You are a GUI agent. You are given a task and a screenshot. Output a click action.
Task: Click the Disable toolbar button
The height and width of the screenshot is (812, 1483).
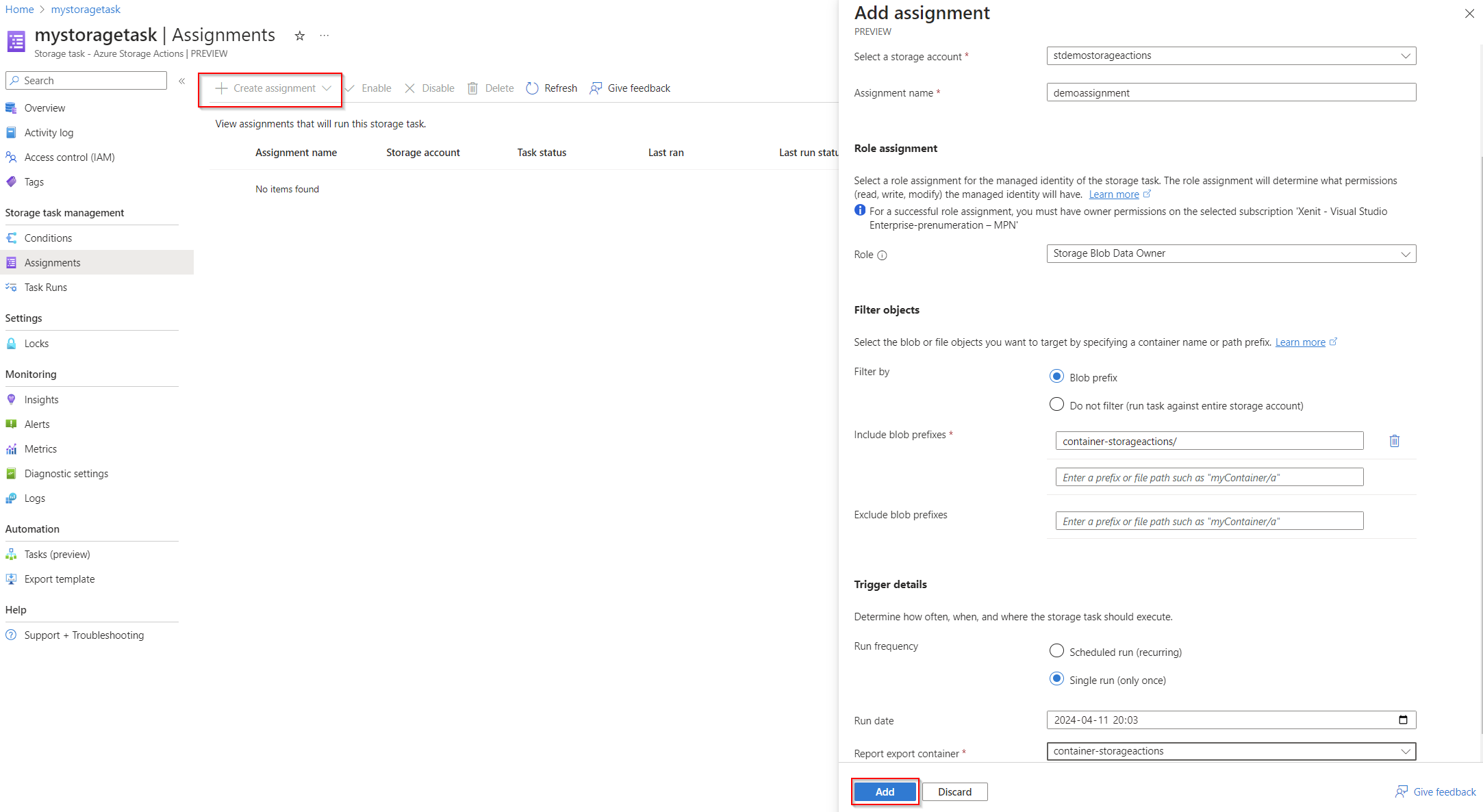(429, 88)
